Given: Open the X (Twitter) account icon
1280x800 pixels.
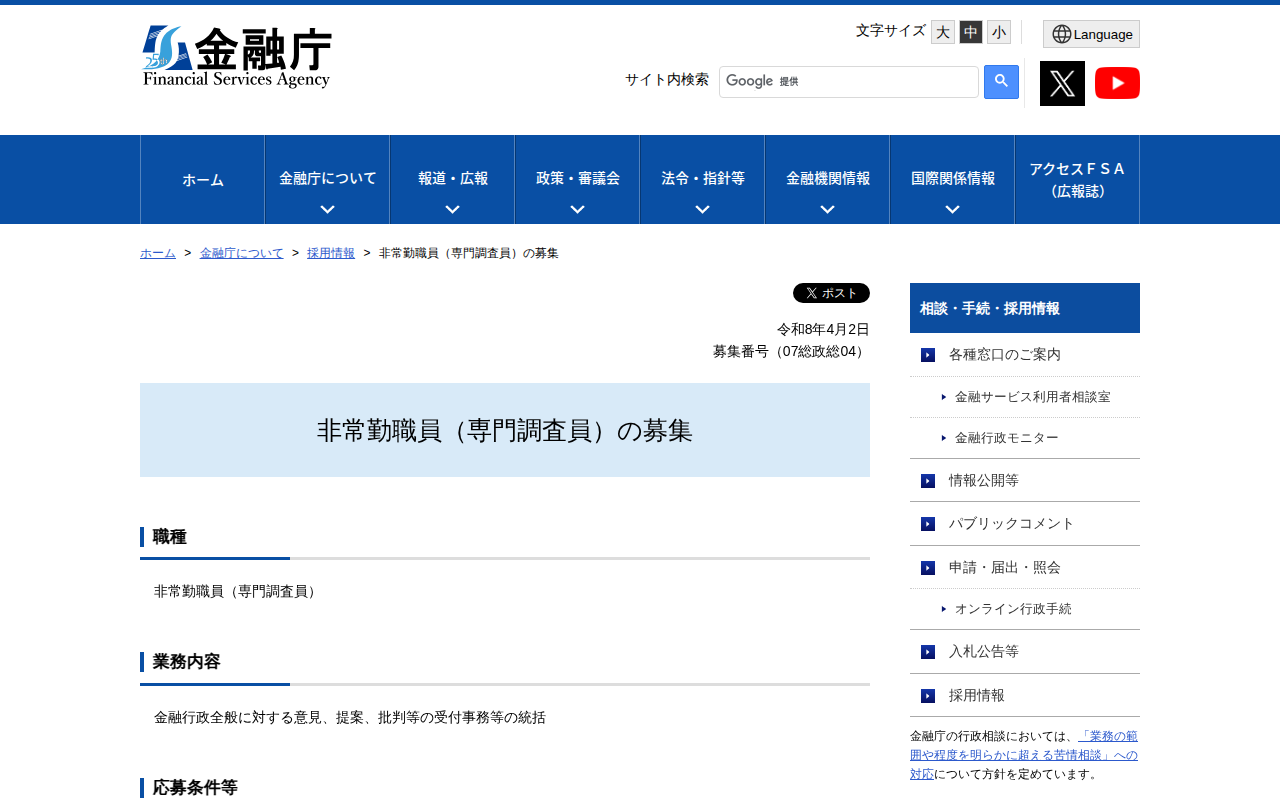Looking at the screenshot, I should coord(1062,83).
